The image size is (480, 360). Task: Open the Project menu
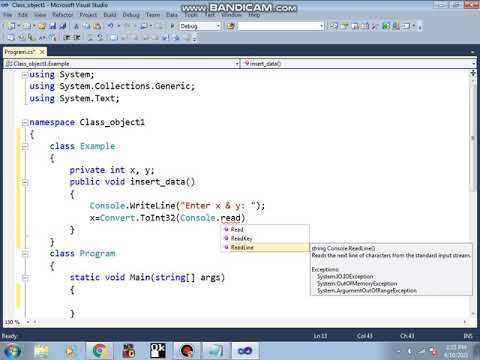[88, 15]
